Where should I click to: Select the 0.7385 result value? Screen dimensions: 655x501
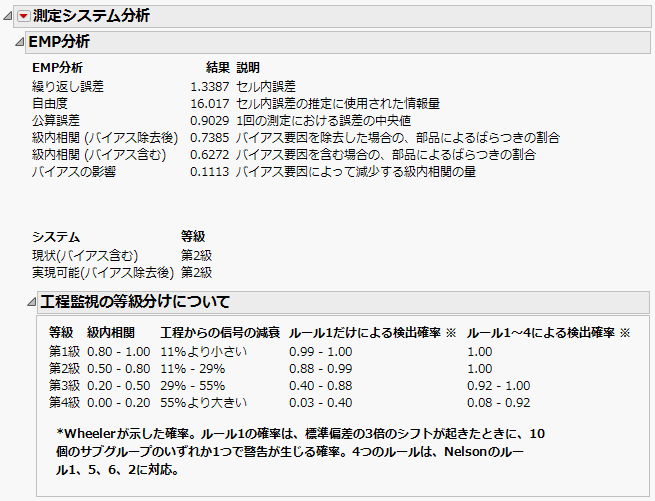click(210, 138)
